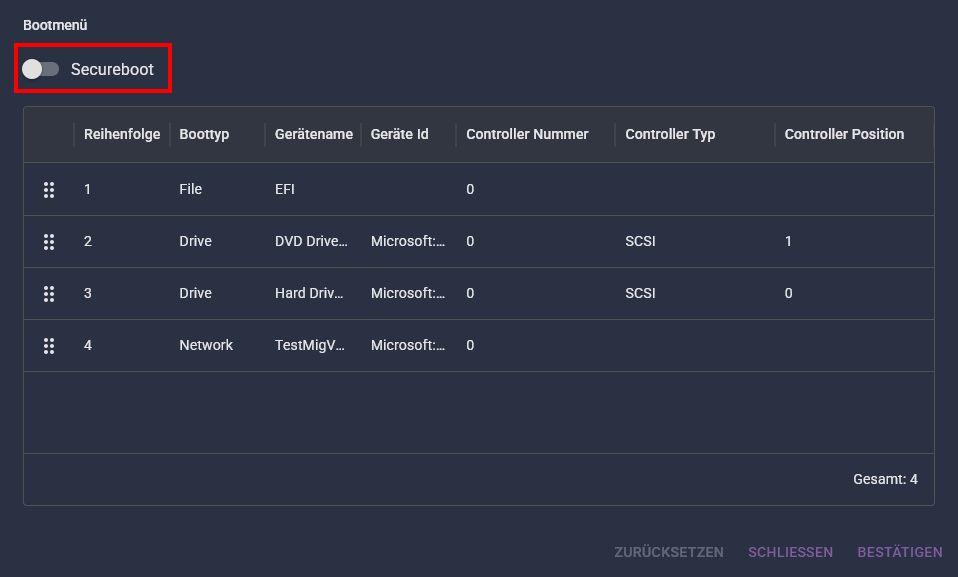Click the Gerätename column header
958x577 pixels.
[x=313, y=134]
